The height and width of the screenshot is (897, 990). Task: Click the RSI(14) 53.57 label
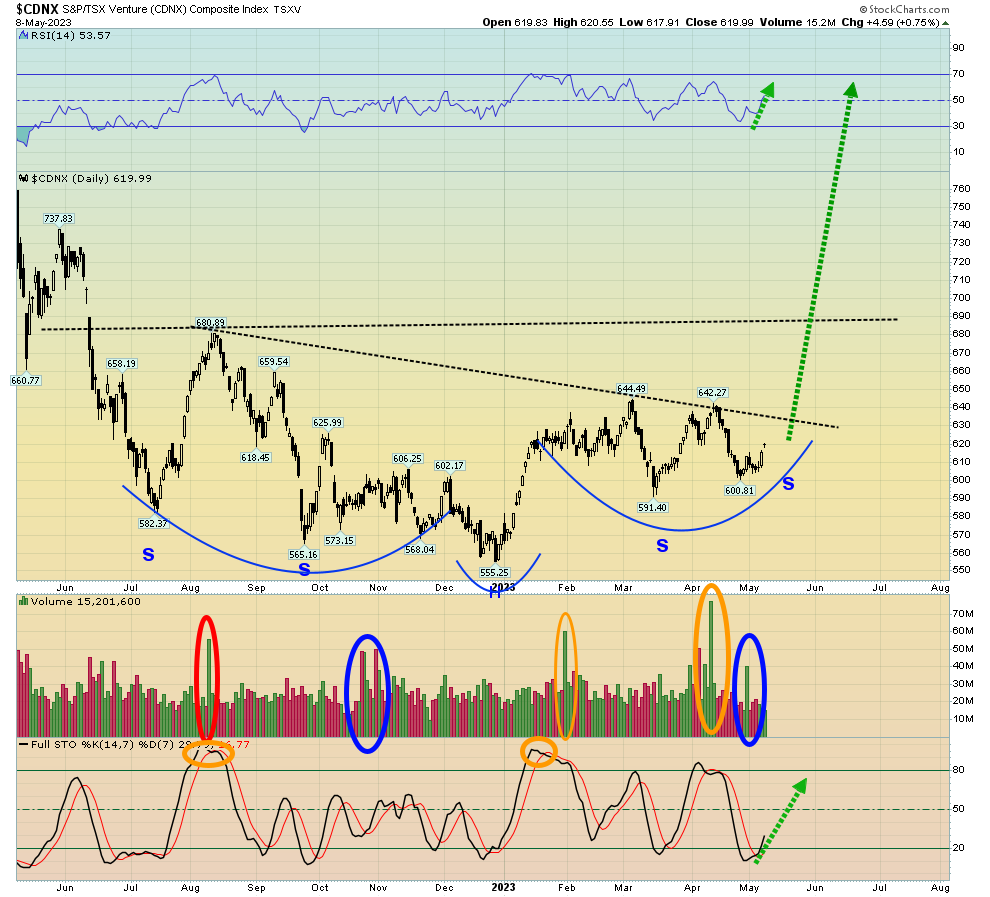[x=71, y=36]
